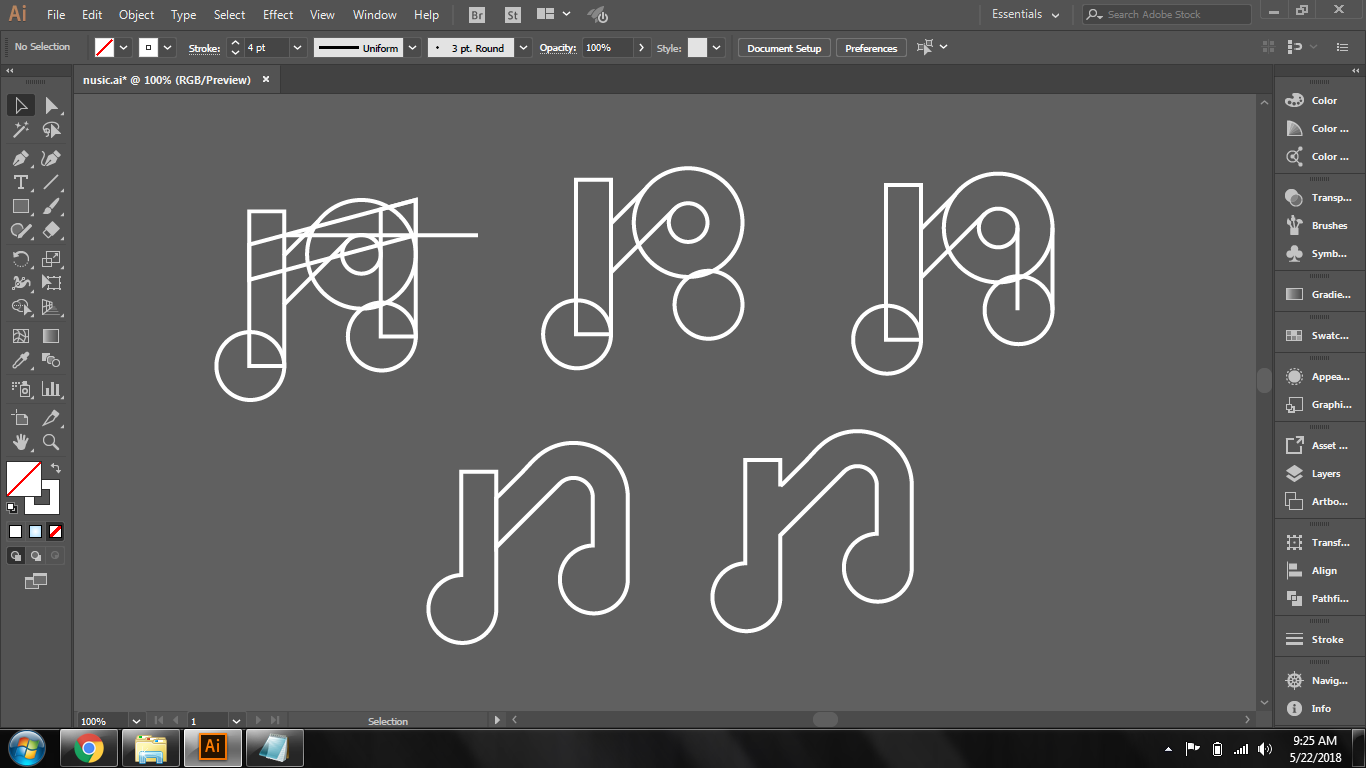
Task: Open stroke color dropdown in control bar
Action: (x=168, y=47)
